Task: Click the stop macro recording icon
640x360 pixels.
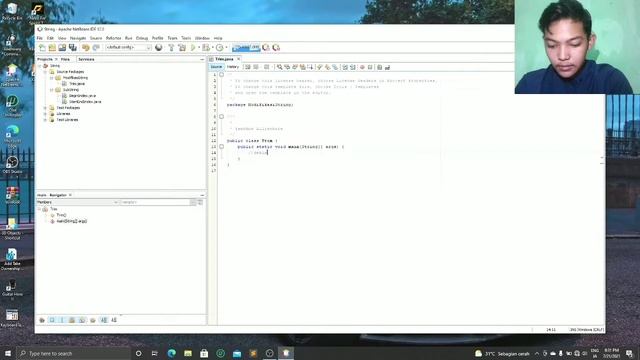Action: pyautogui.click(x=370, y=67)
